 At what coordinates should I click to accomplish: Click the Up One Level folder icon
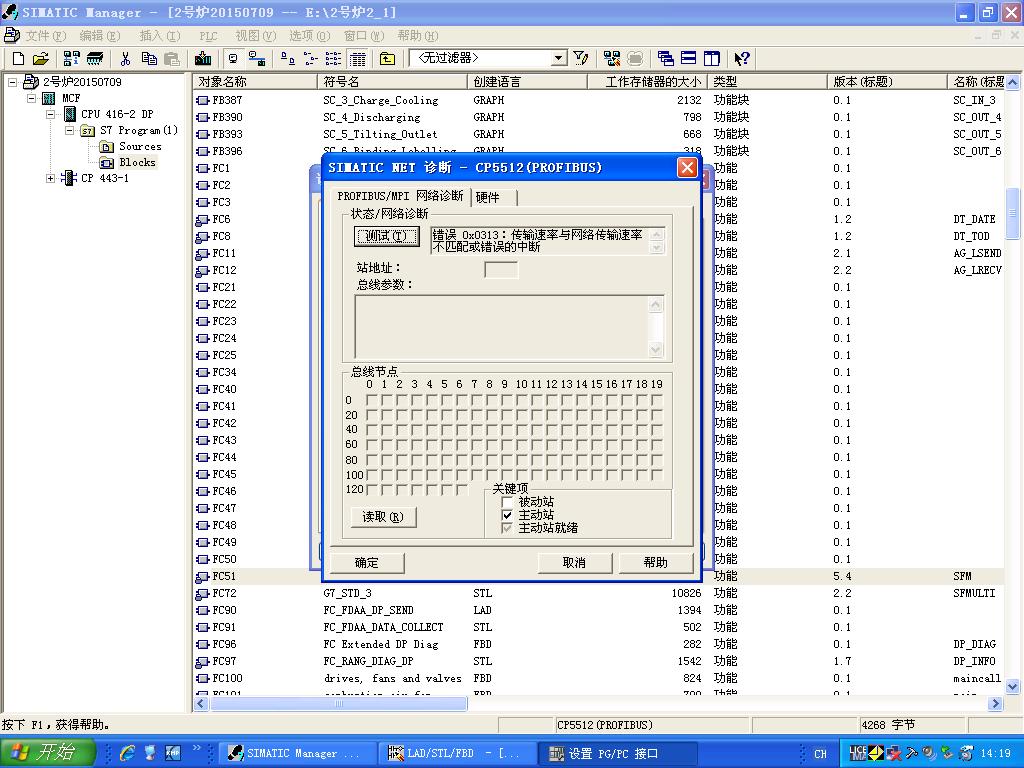(387, 59)
